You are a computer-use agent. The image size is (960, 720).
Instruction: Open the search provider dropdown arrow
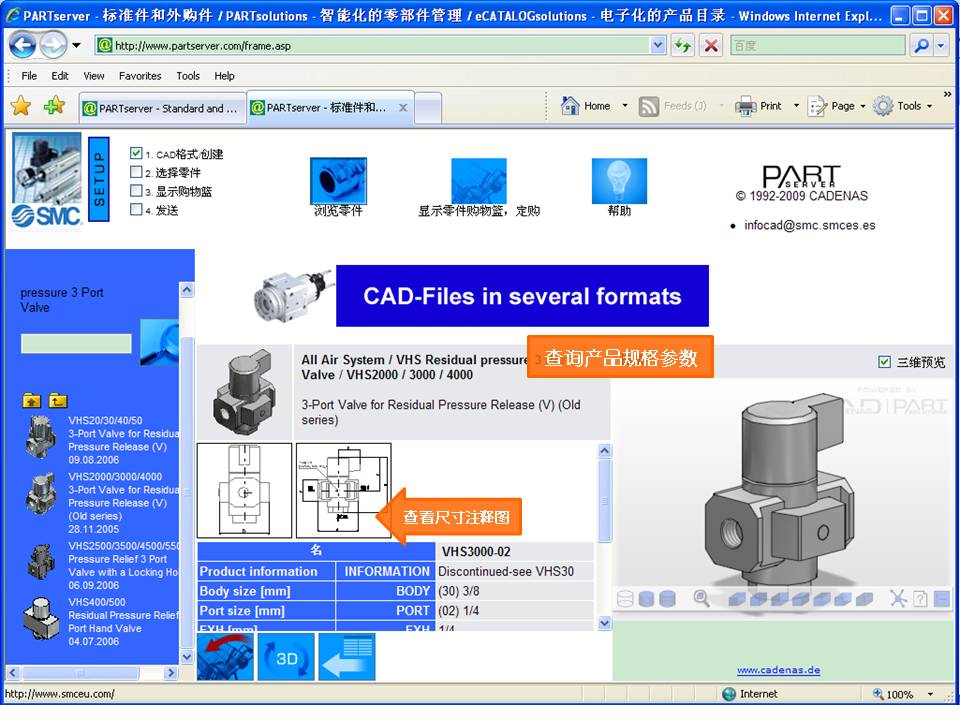(x=941, y=45)
